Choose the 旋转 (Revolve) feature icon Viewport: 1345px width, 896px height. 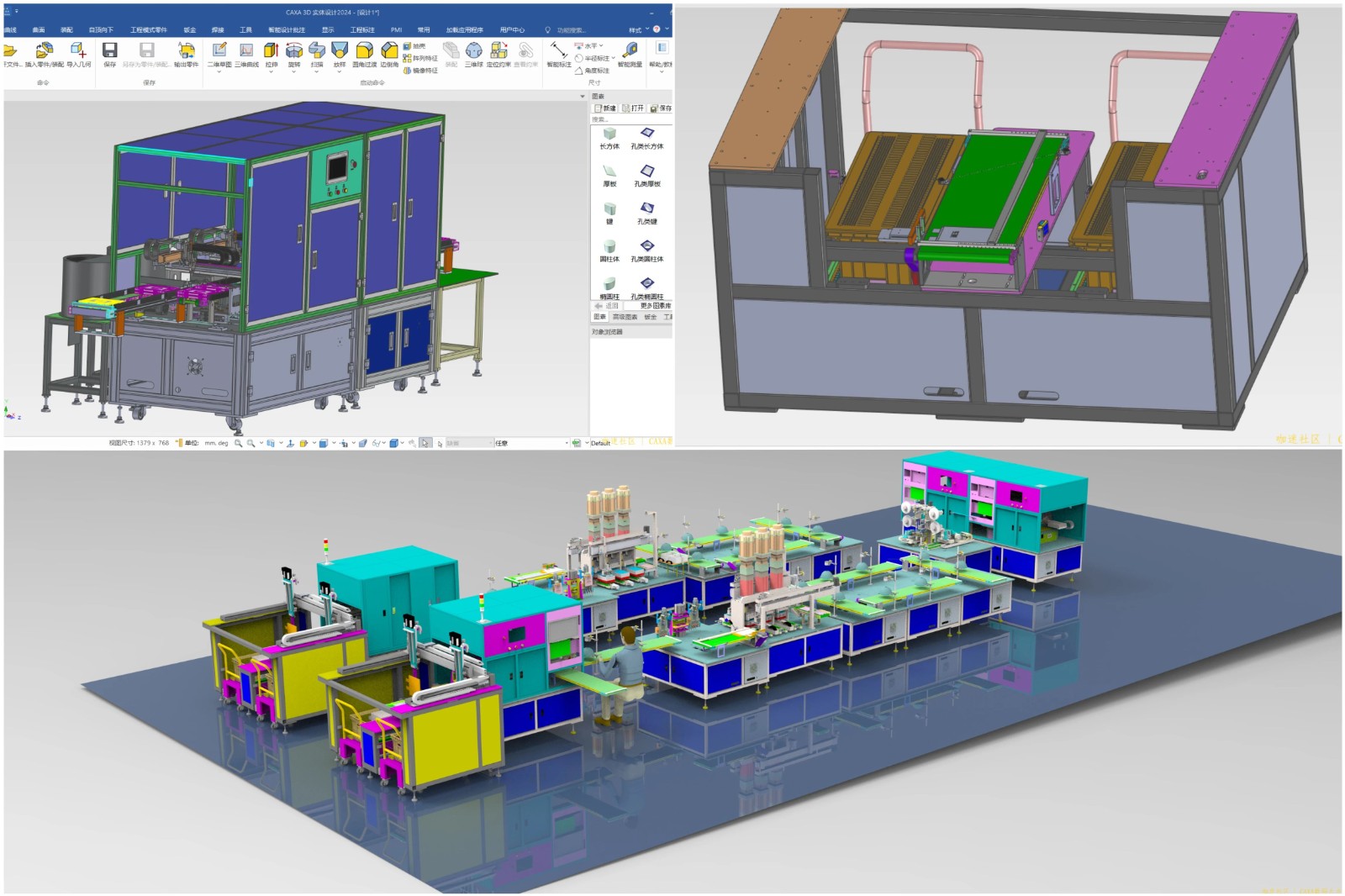click(293, 55)
